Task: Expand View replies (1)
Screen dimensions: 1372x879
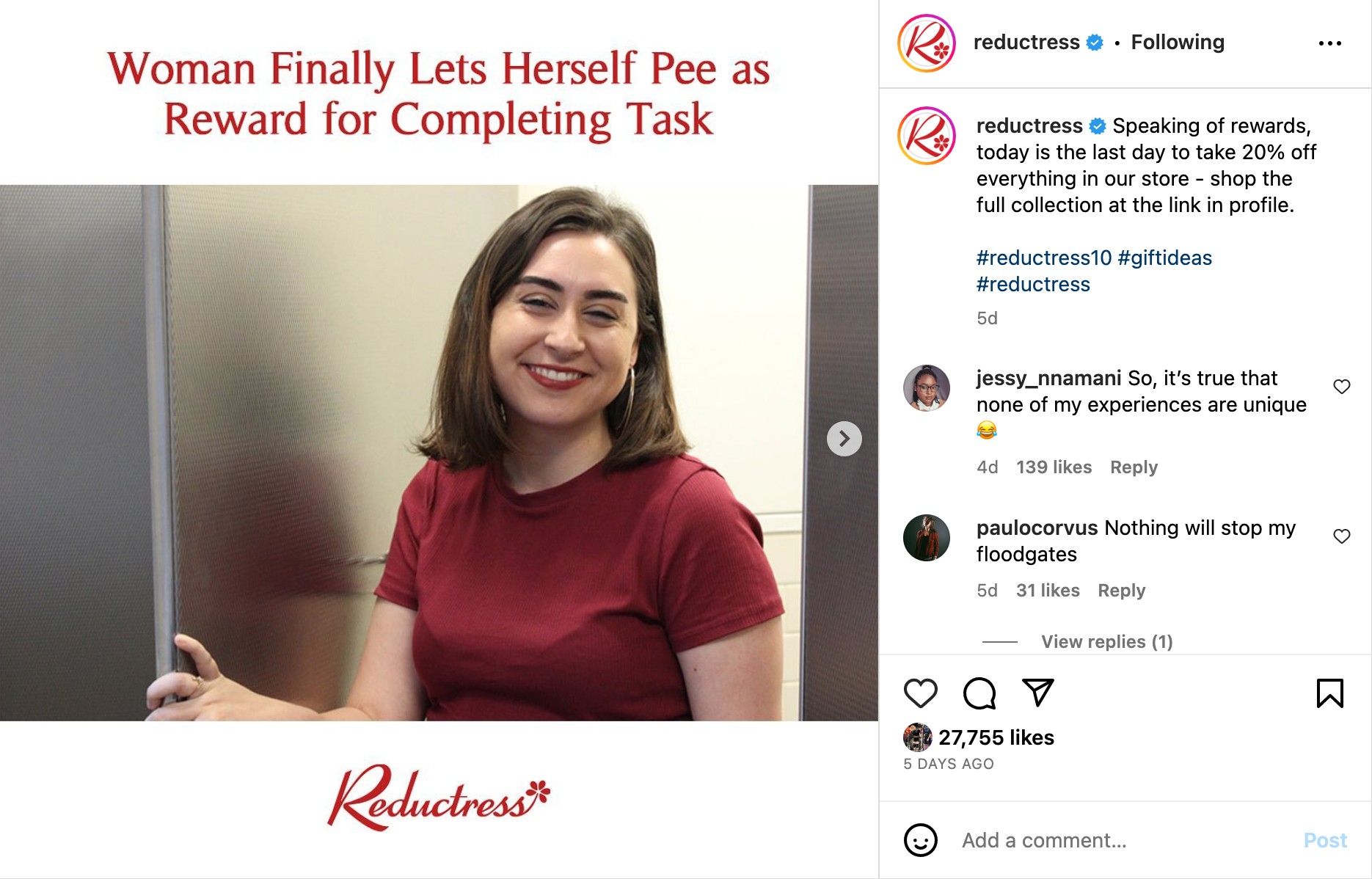Action: coord(1106,642)
